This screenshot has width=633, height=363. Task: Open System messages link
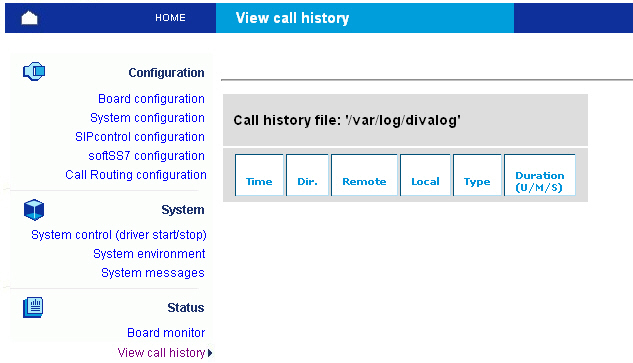tap(153, 273)
